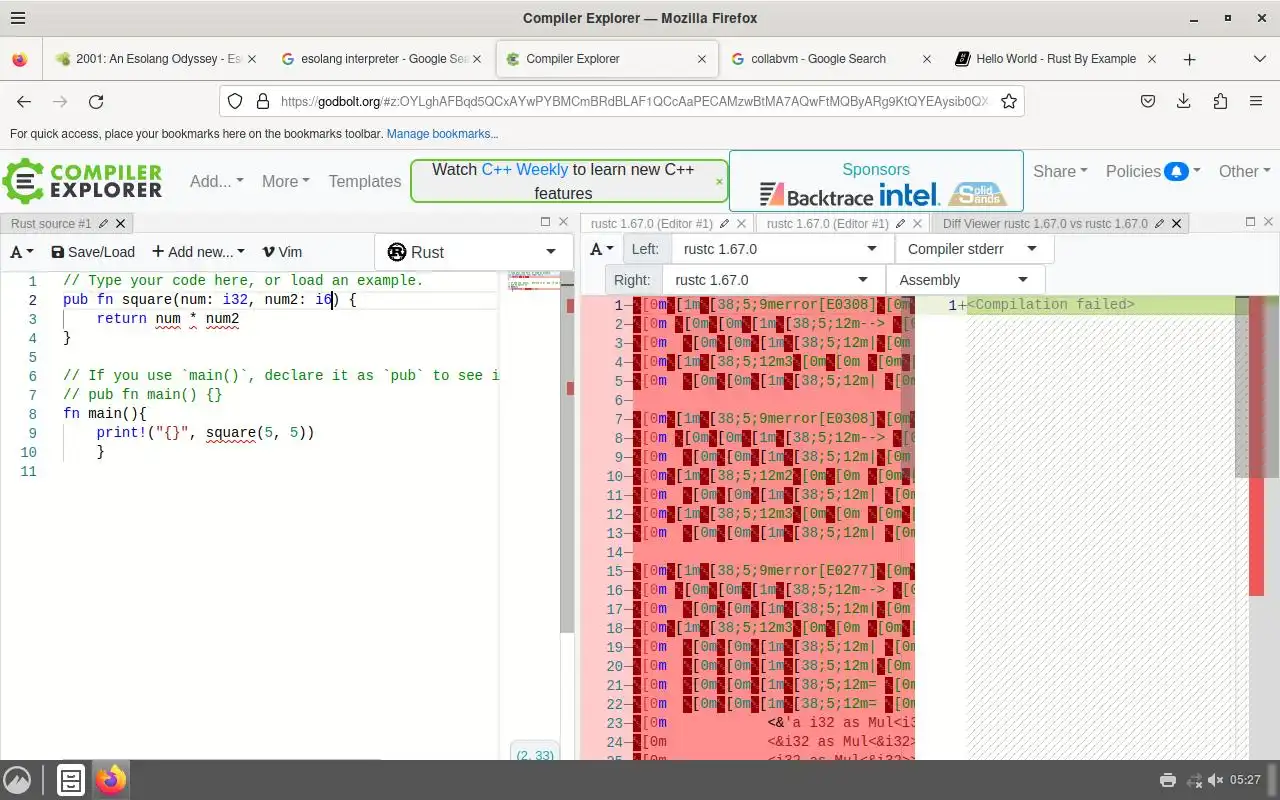Follow the C++ Weekly link
Viewport: 1280px width, 800px height.
tap(524, 169)
